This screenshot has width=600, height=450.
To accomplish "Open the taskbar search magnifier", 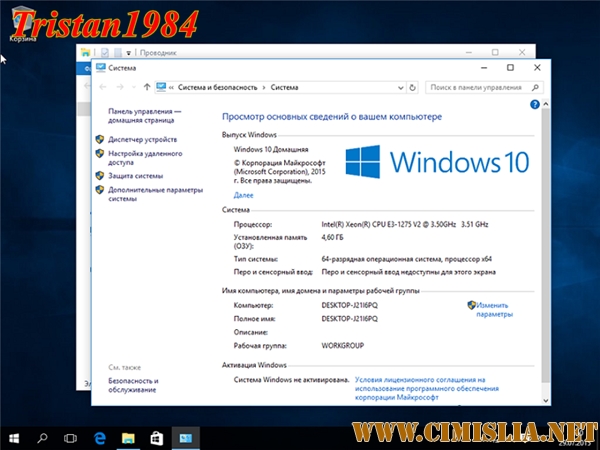I will click(42, 438).
